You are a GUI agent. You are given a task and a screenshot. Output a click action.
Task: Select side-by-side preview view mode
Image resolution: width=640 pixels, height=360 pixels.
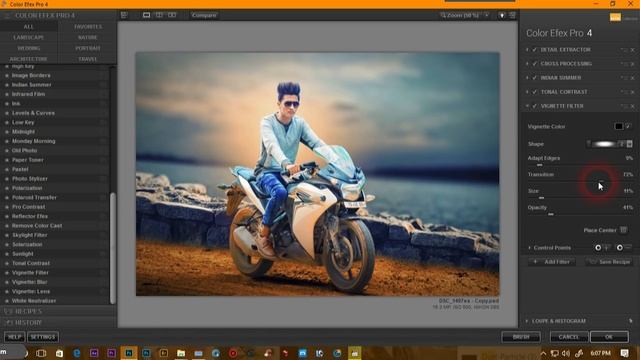172,15
